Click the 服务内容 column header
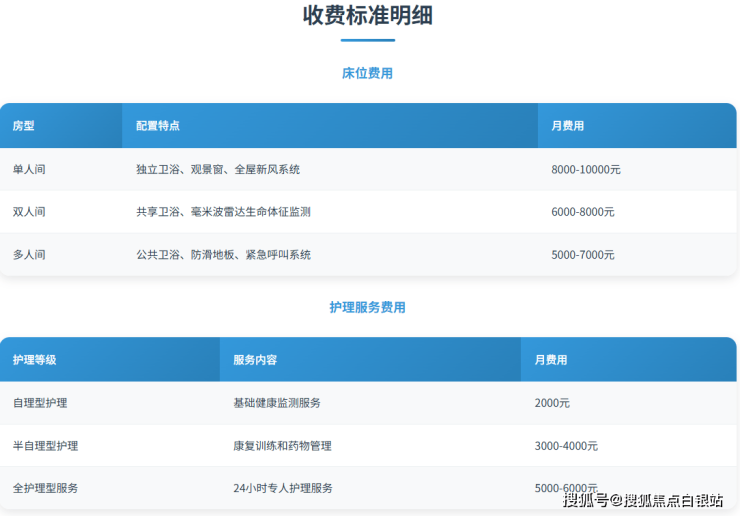 click(x=255, y=360)
